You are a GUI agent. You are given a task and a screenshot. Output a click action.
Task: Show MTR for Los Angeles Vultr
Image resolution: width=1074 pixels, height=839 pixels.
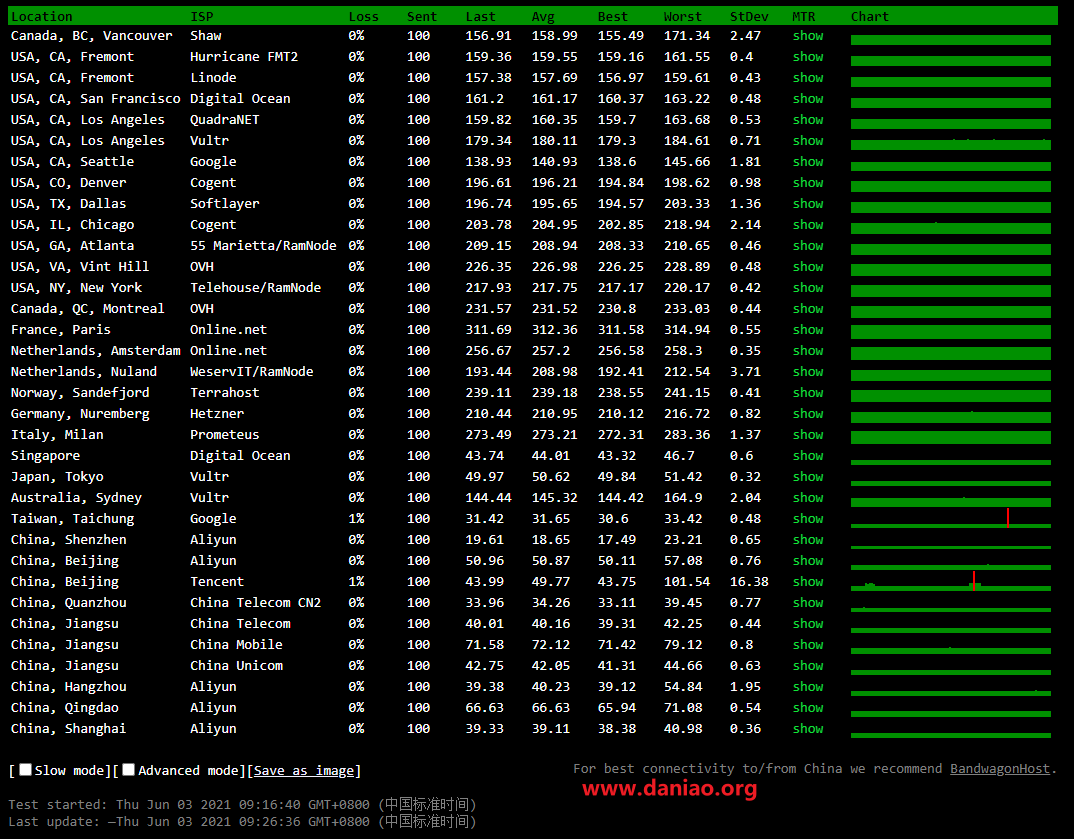pyautogui.click(x=808, y=140)
